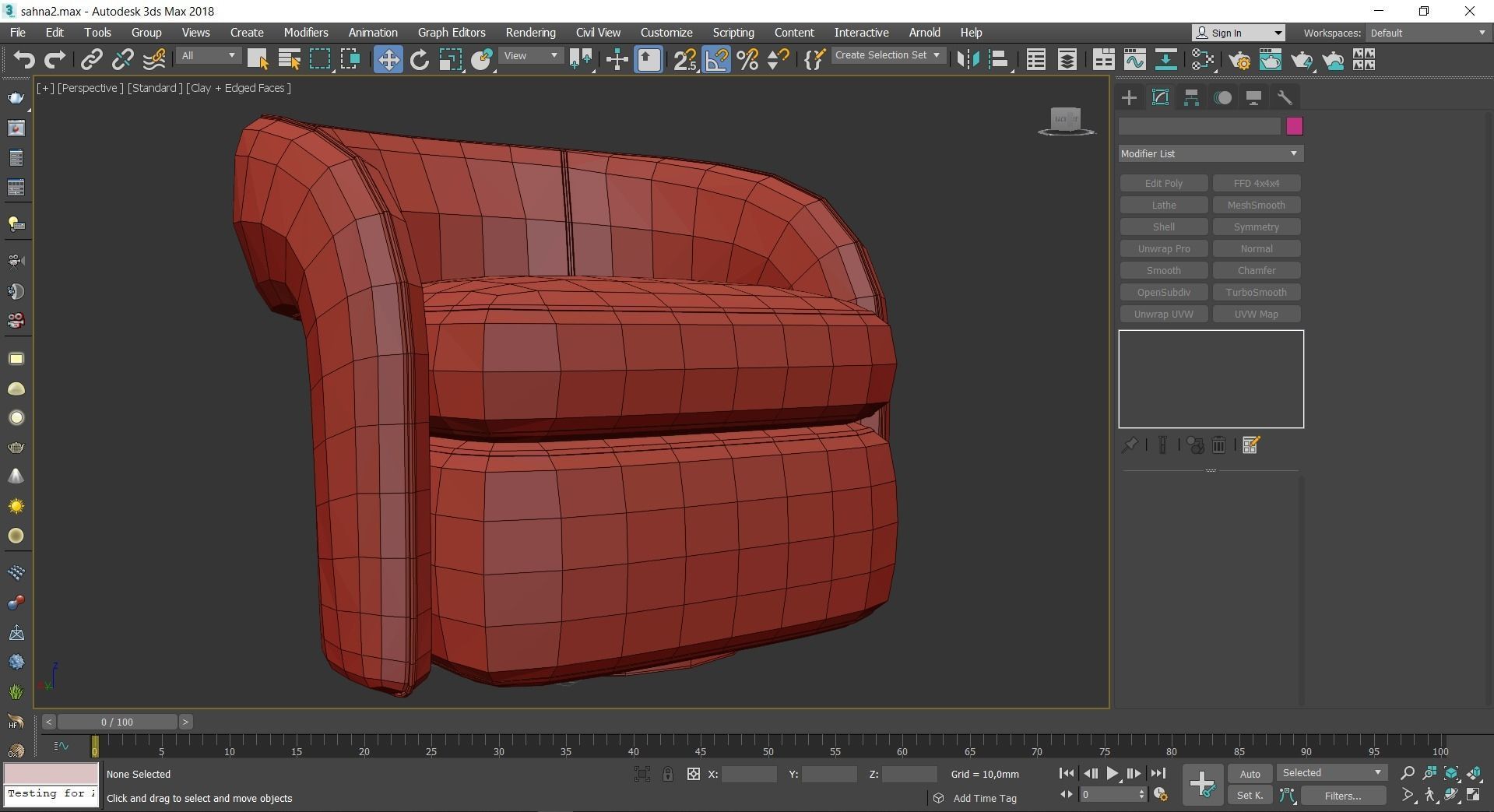Toggle Auto key mode

click(1250, 774)
